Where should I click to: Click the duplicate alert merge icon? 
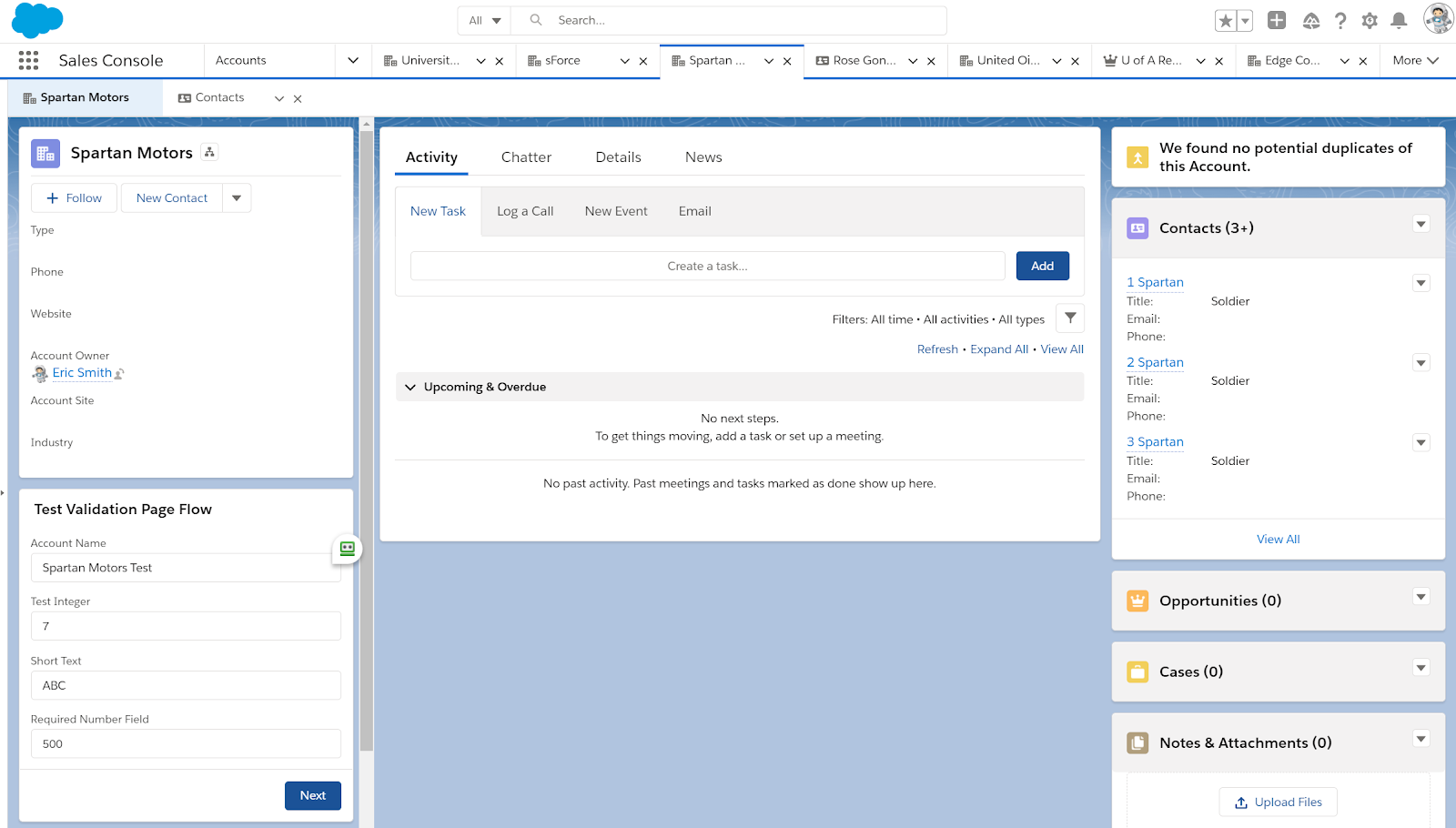(x=1137, y=157)
